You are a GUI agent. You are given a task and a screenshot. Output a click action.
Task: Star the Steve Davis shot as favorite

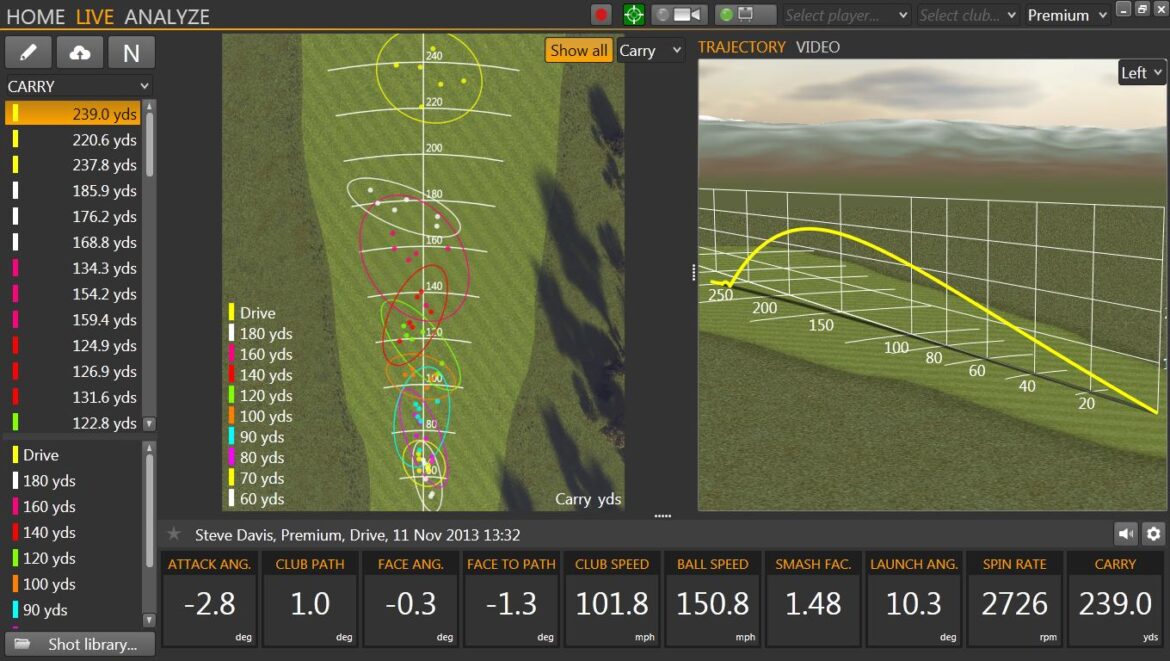click(x=174, y=535)
